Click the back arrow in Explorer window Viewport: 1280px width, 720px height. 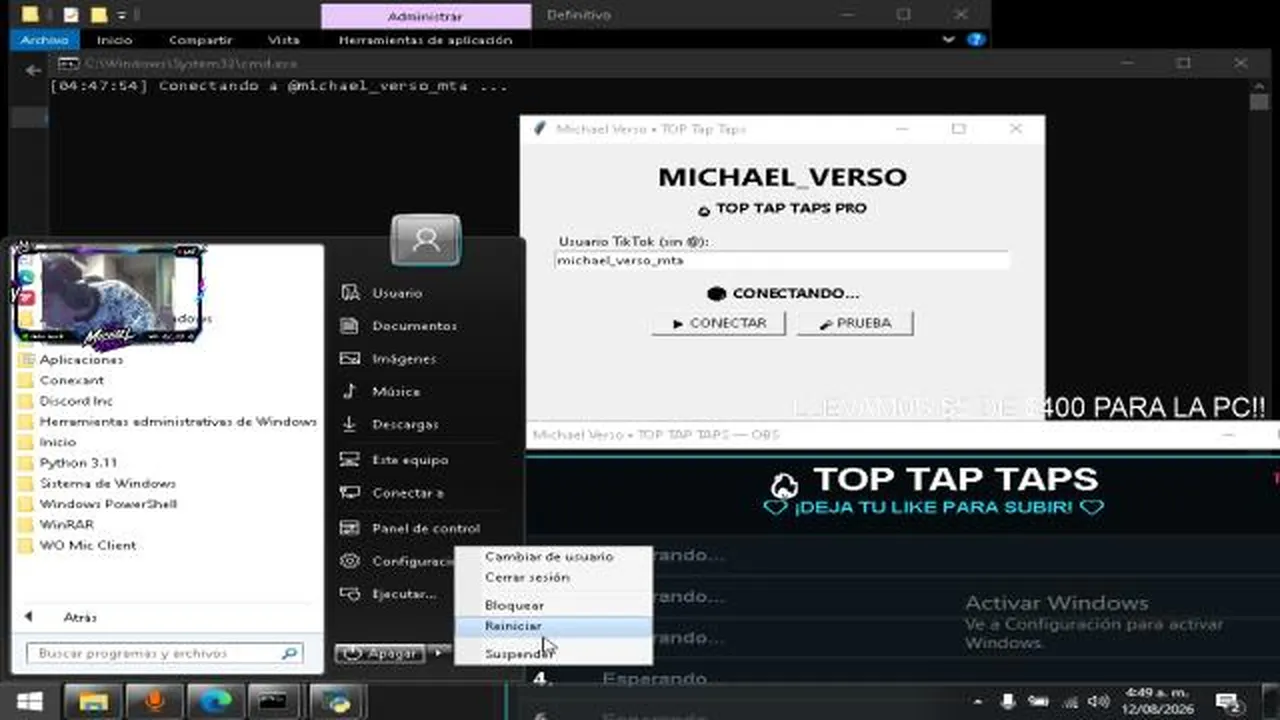pyautogui.click(x=34, y=70)
